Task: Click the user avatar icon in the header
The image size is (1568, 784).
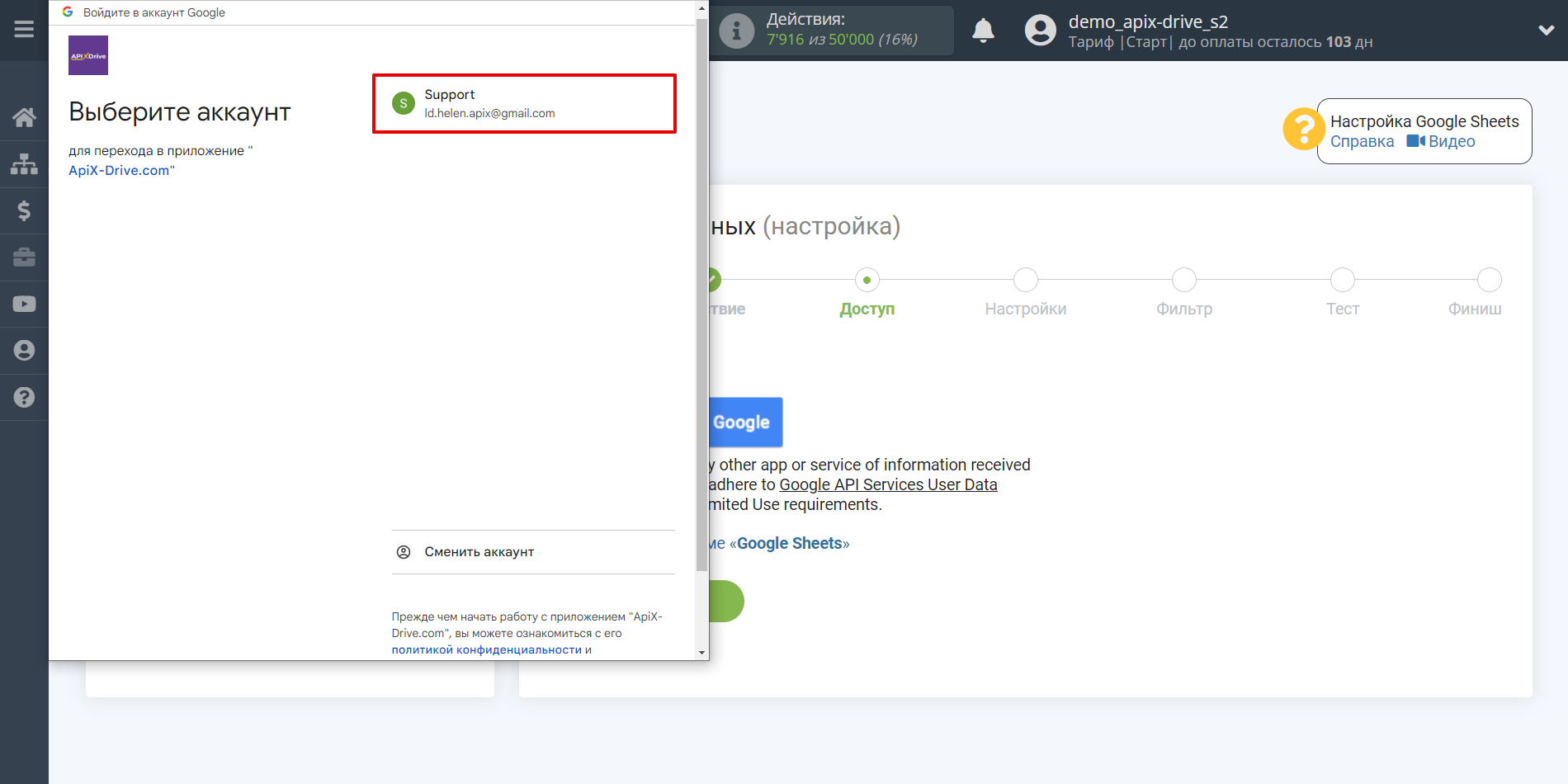Action: point(1040,31)
